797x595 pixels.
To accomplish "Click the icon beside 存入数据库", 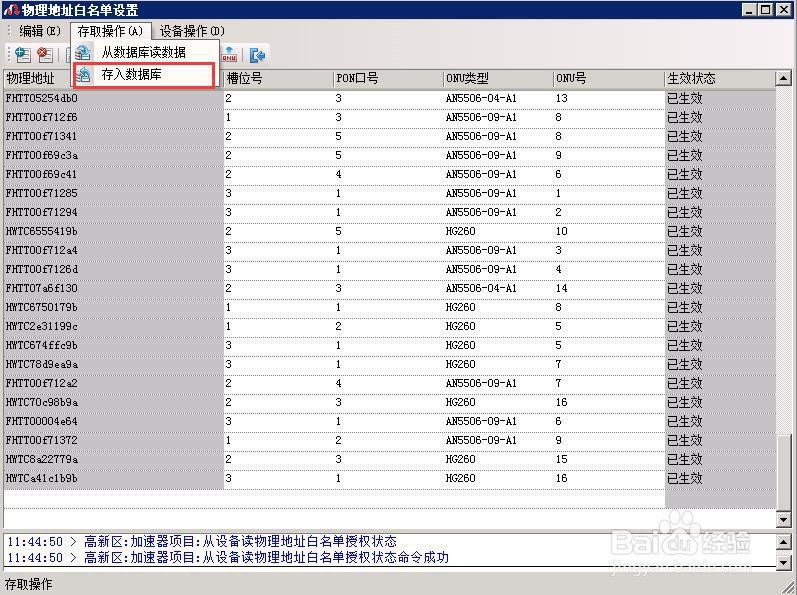I will coord(83,75).
